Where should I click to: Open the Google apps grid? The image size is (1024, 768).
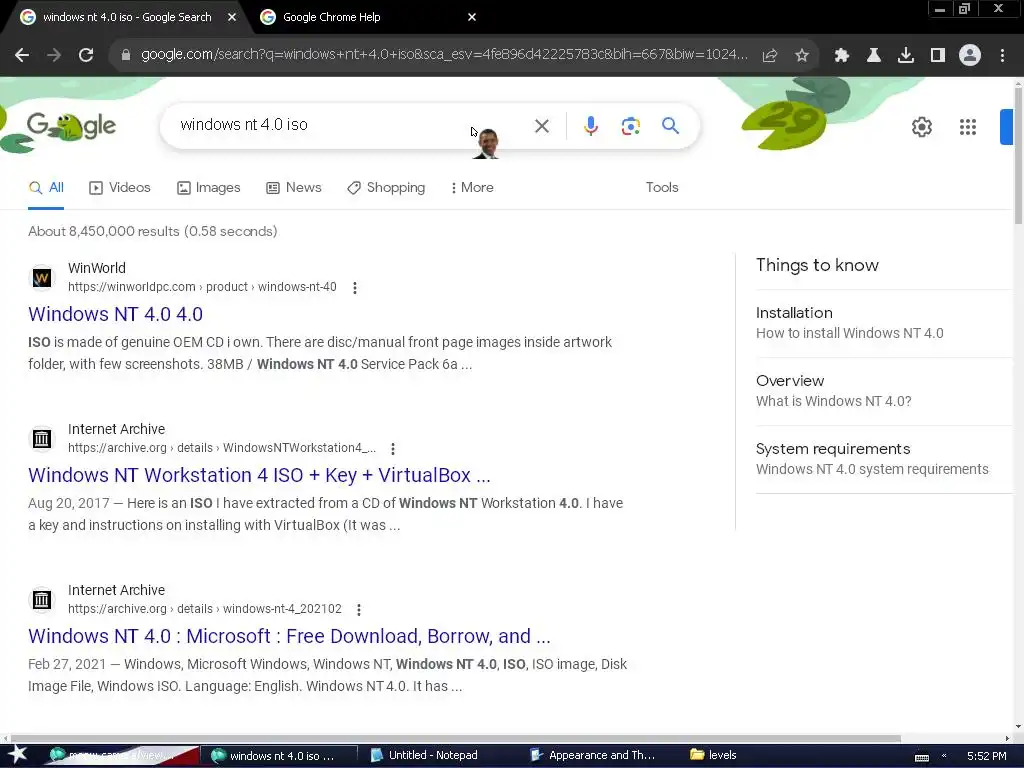(x=968, y=127)
